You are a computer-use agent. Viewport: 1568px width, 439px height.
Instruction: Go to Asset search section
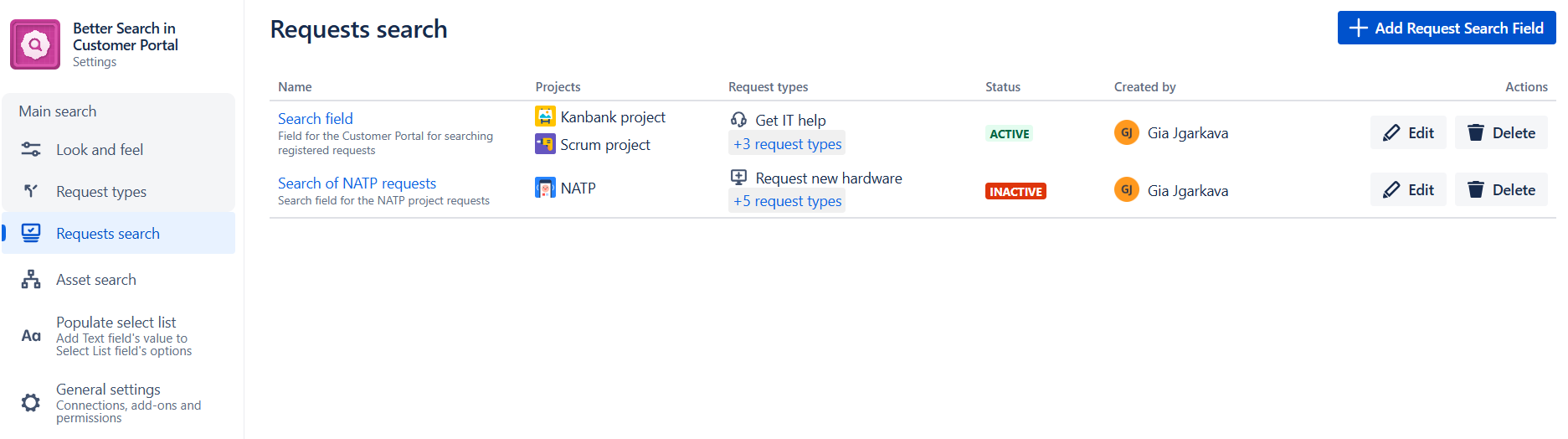click(x=119, y=280)
